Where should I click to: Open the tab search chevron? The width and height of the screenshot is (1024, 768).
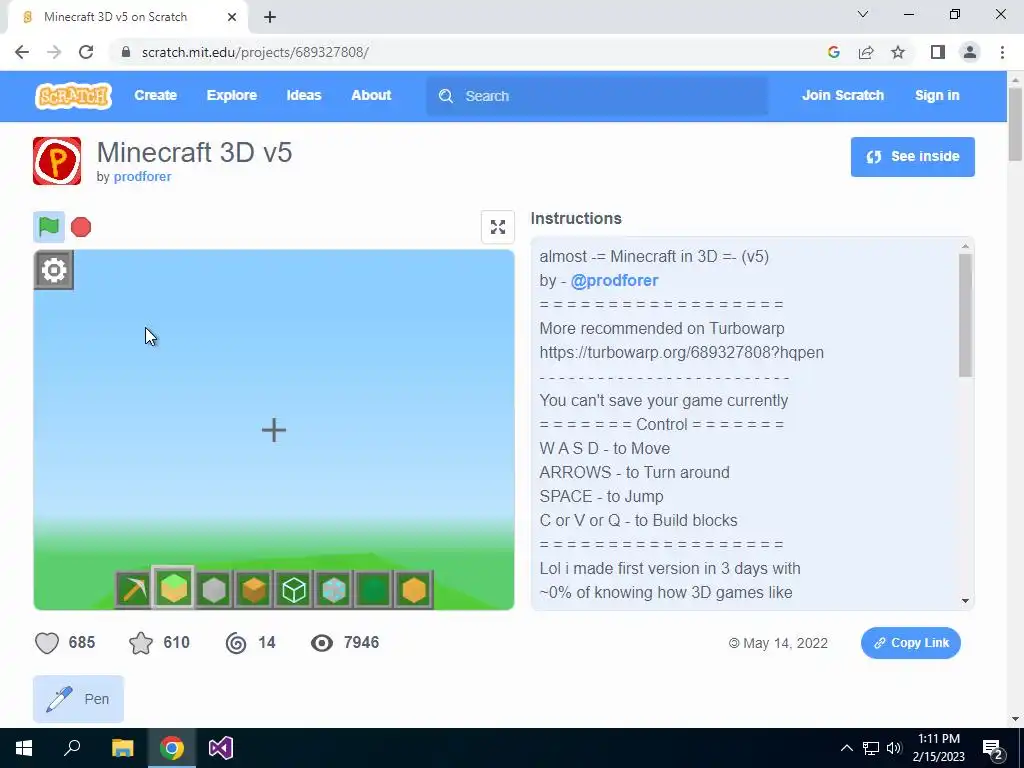(x=863, y=14)
